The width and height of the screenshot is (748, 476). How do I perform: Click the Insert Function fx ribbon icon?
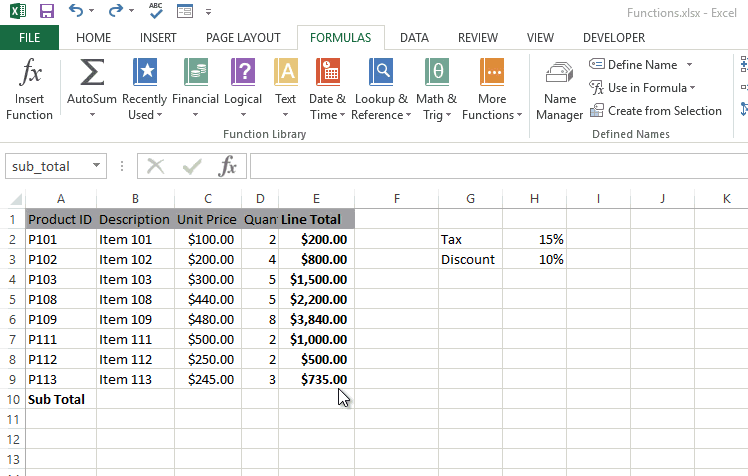tap(30, 75)
